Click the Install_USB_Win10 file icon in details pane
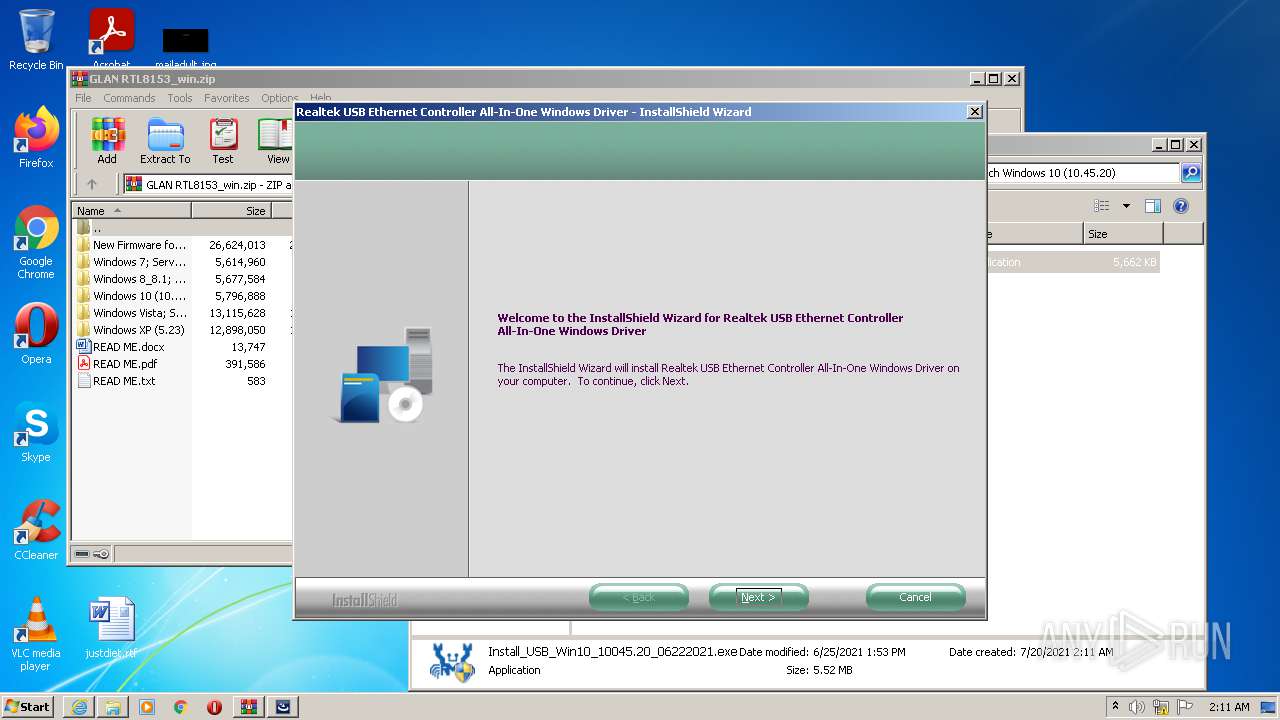Screen dimensions: 1280x720 point(453,661)
